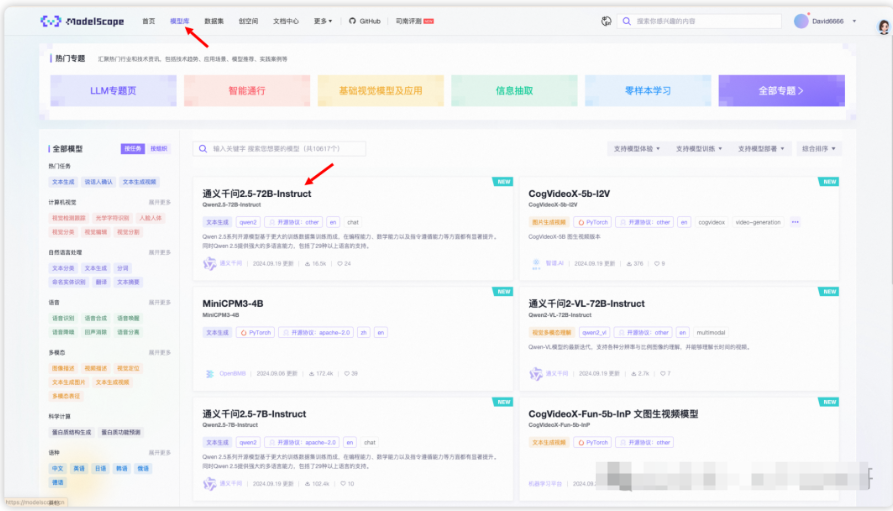Toggle the 光学字符识别 filter tag

[x=112, y=218]
